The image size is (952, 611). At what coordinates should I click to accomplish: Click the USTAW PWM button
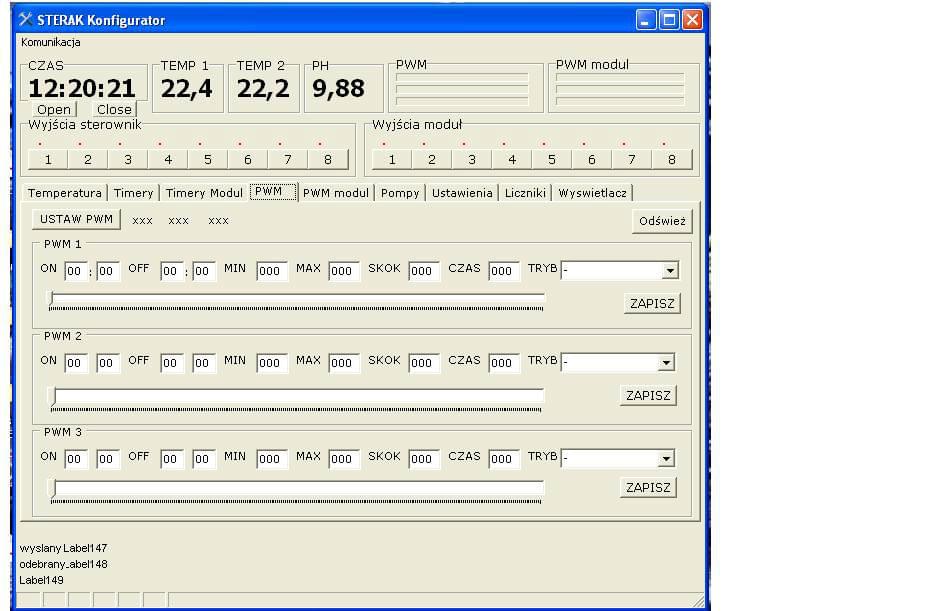pos(77,219)
